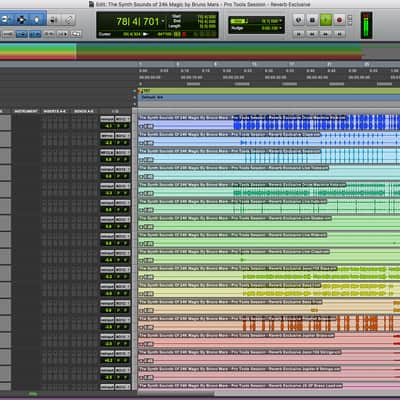Open the Grid value dropdown arrow

click(281, 21)
